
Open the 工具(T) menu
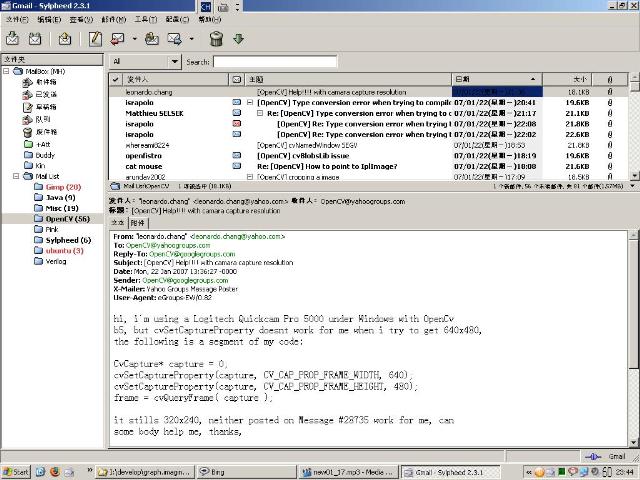pyautogui.click(x=146, y=19)
